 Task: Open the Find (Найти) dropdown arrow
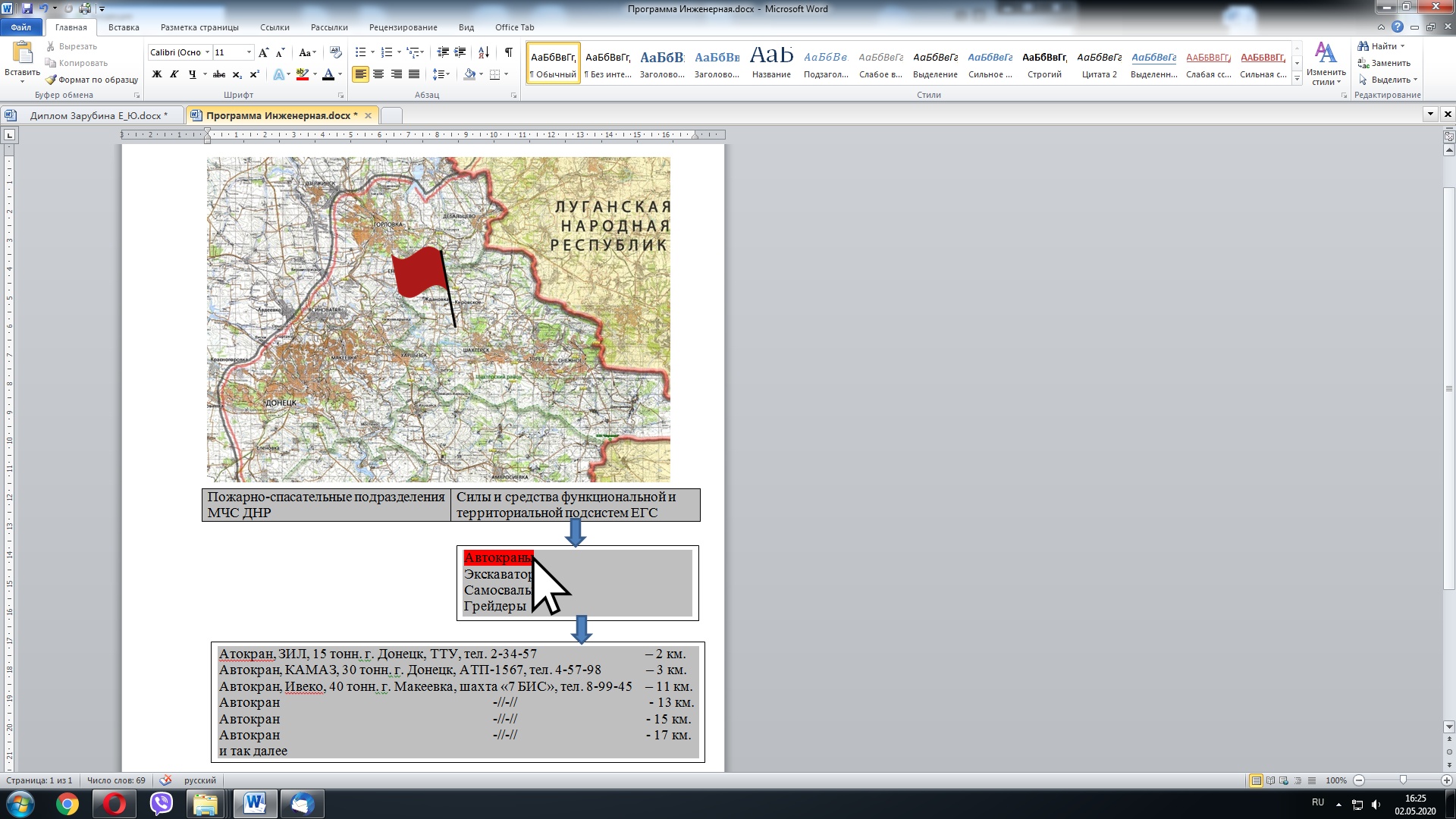[1402, 46]
